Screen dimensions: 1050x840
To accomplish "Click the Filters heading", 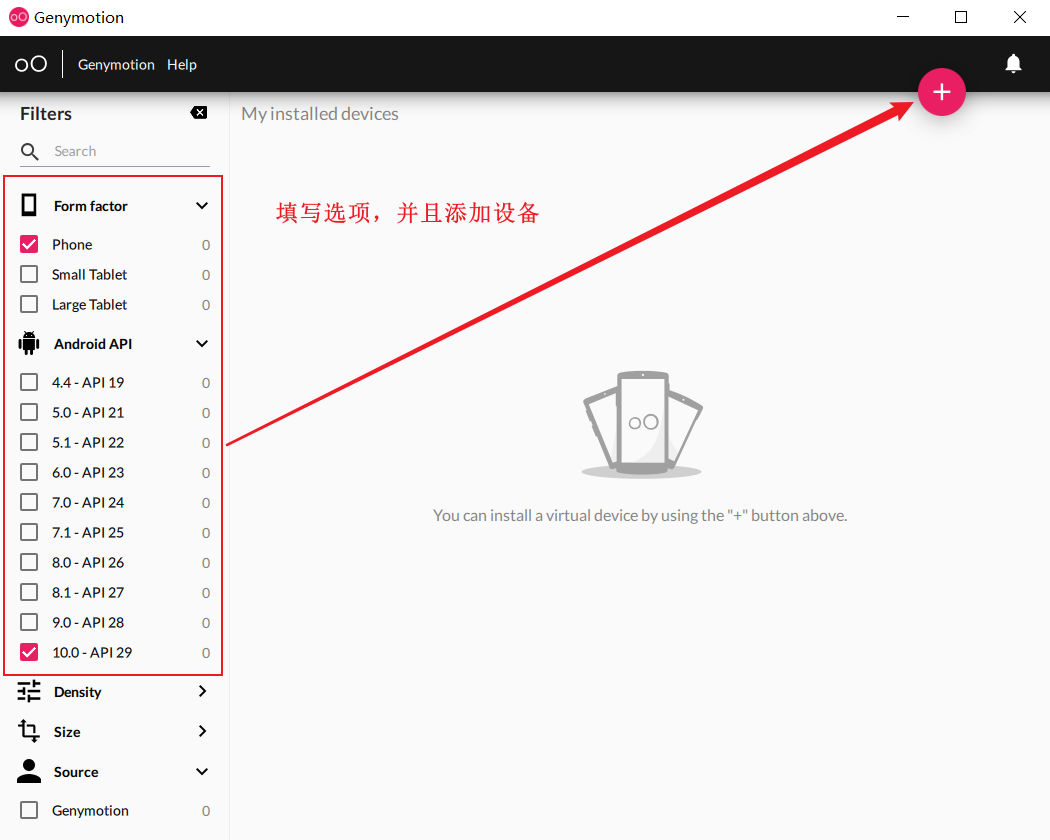I will pyautogui.click(x=46, y=114).
